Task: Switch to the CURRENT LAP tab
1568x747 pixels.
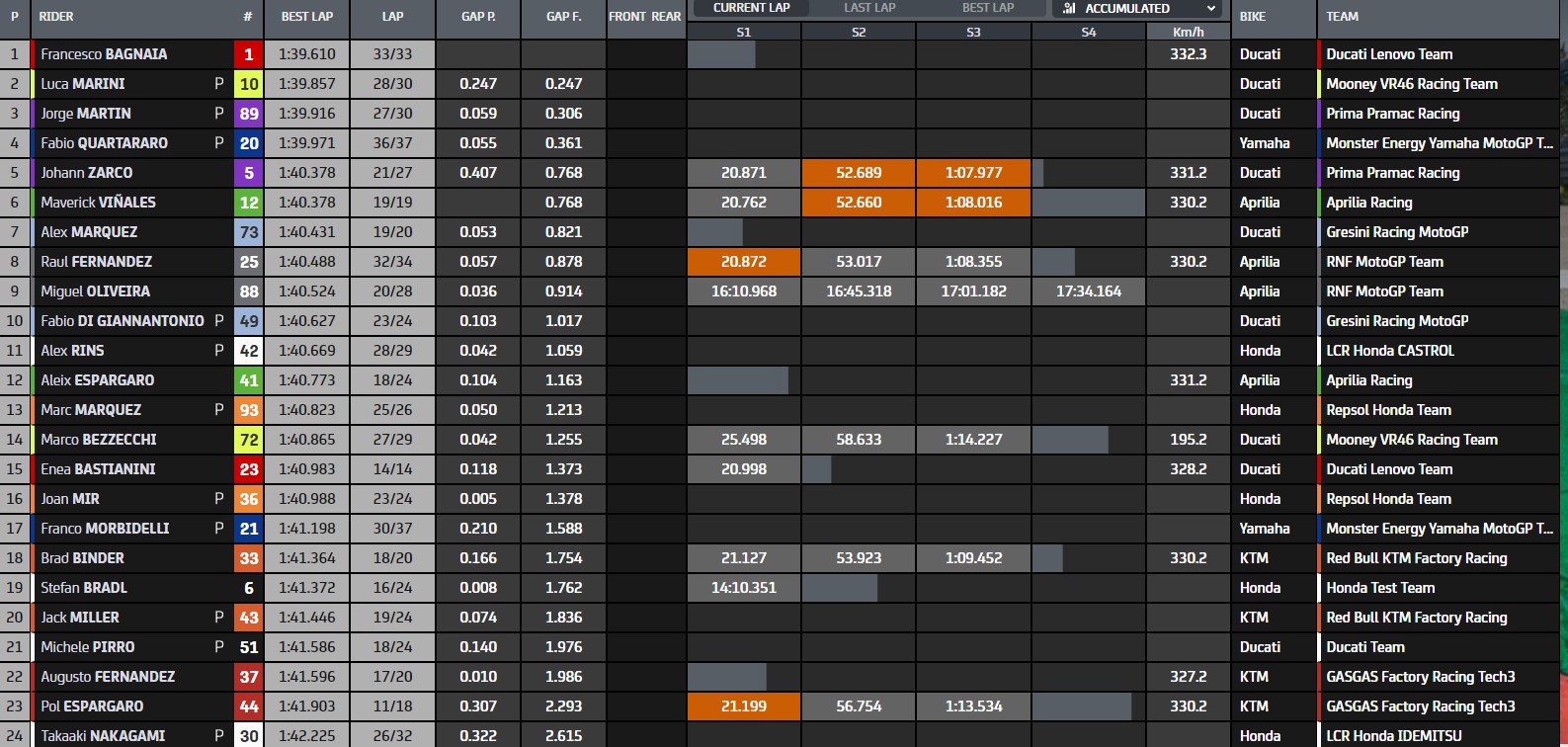Action: (x=751, y=8)
